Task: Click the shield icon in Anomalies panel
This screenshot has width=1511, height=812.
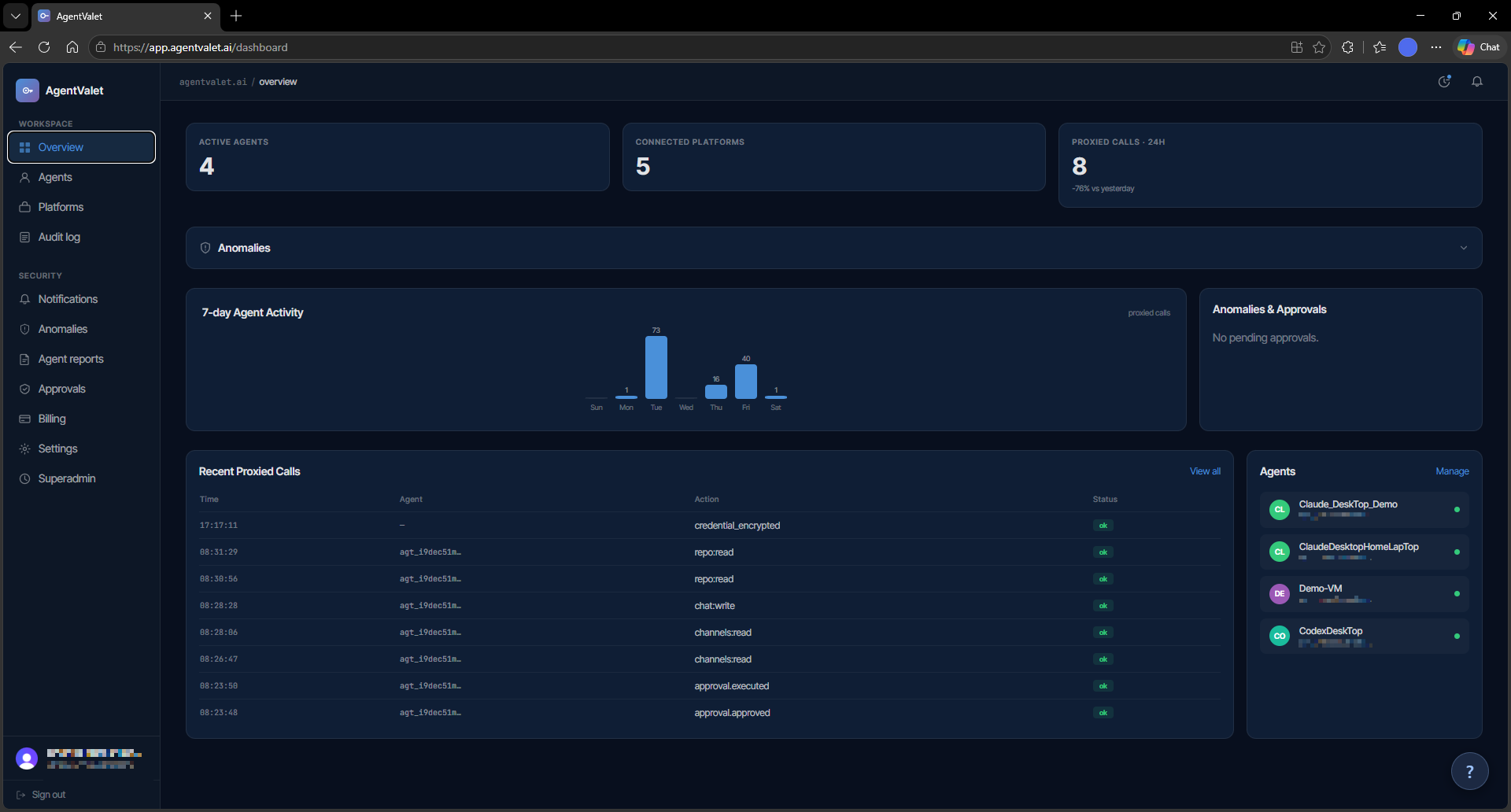Action: click(205, 248)
